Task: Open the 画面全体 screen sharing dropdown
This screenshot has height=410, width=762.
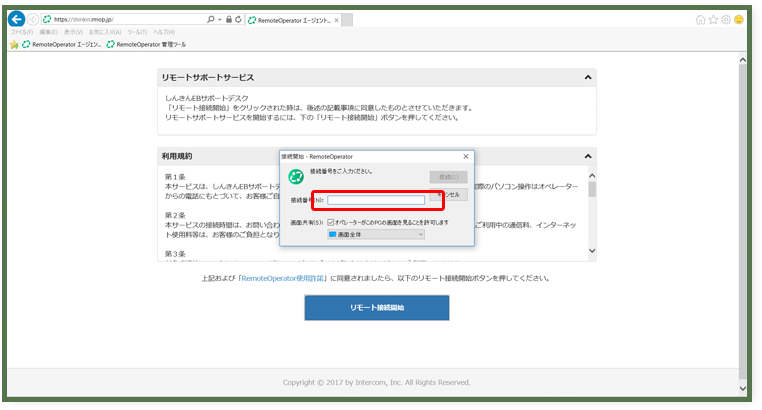Action: pos(376,234)
